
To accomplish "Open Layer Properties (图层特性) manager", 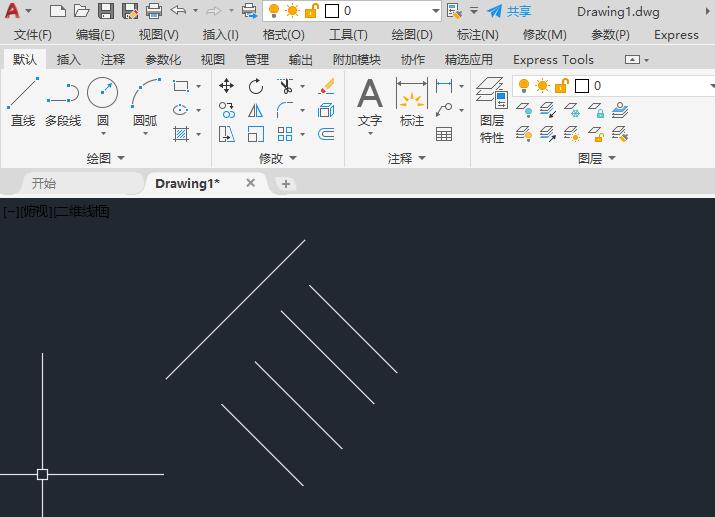I will coord(492,110).
